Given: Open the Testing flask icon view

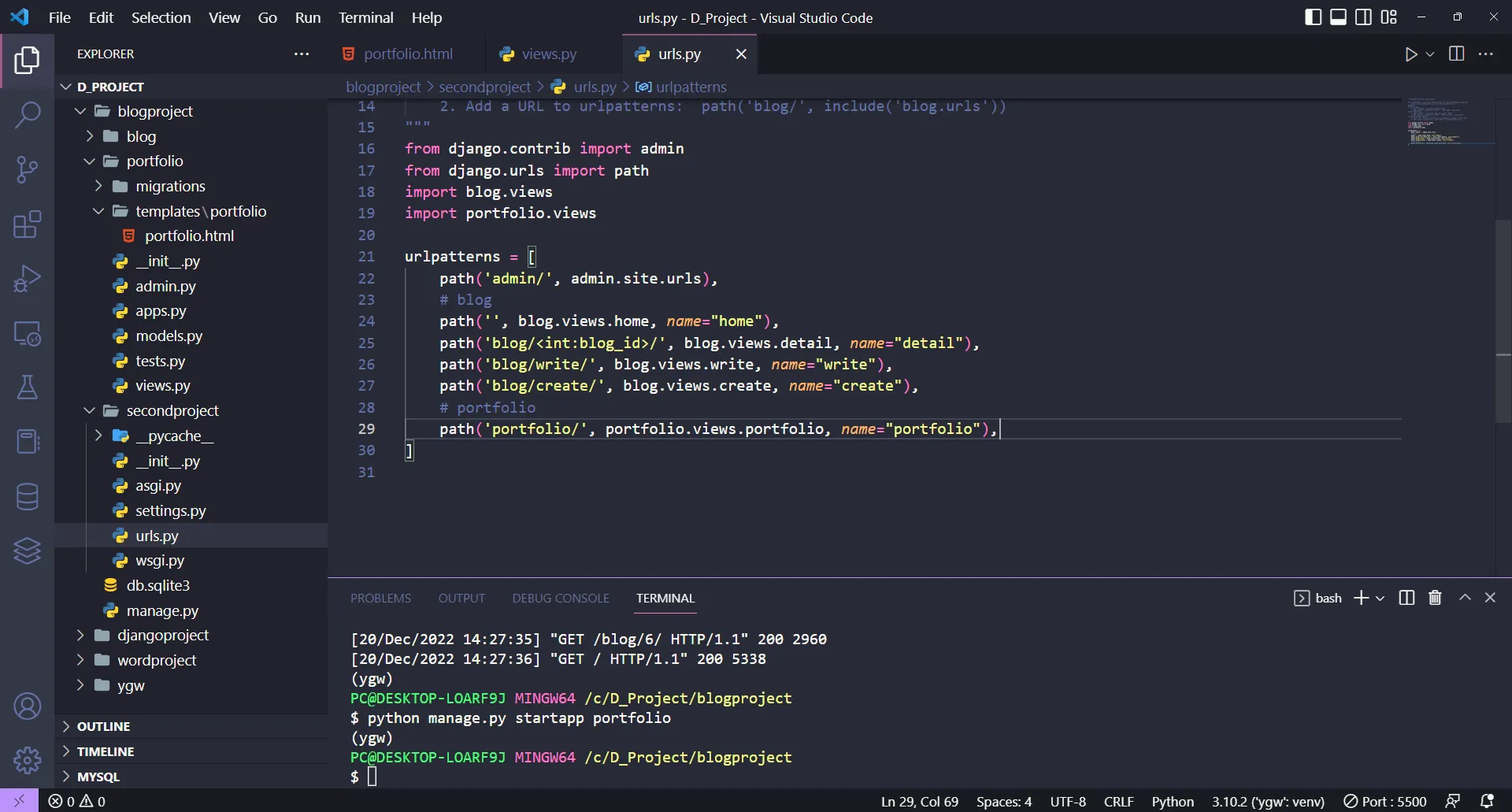Looking at the screenshot, I should point(28,387).
